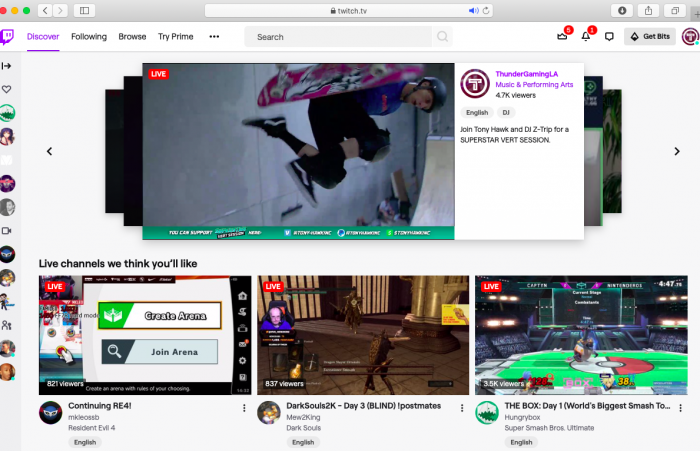The height and width of the screenshot is (451, 700).
Task: Click the heart followed channels icon
Action: [7, 89]
